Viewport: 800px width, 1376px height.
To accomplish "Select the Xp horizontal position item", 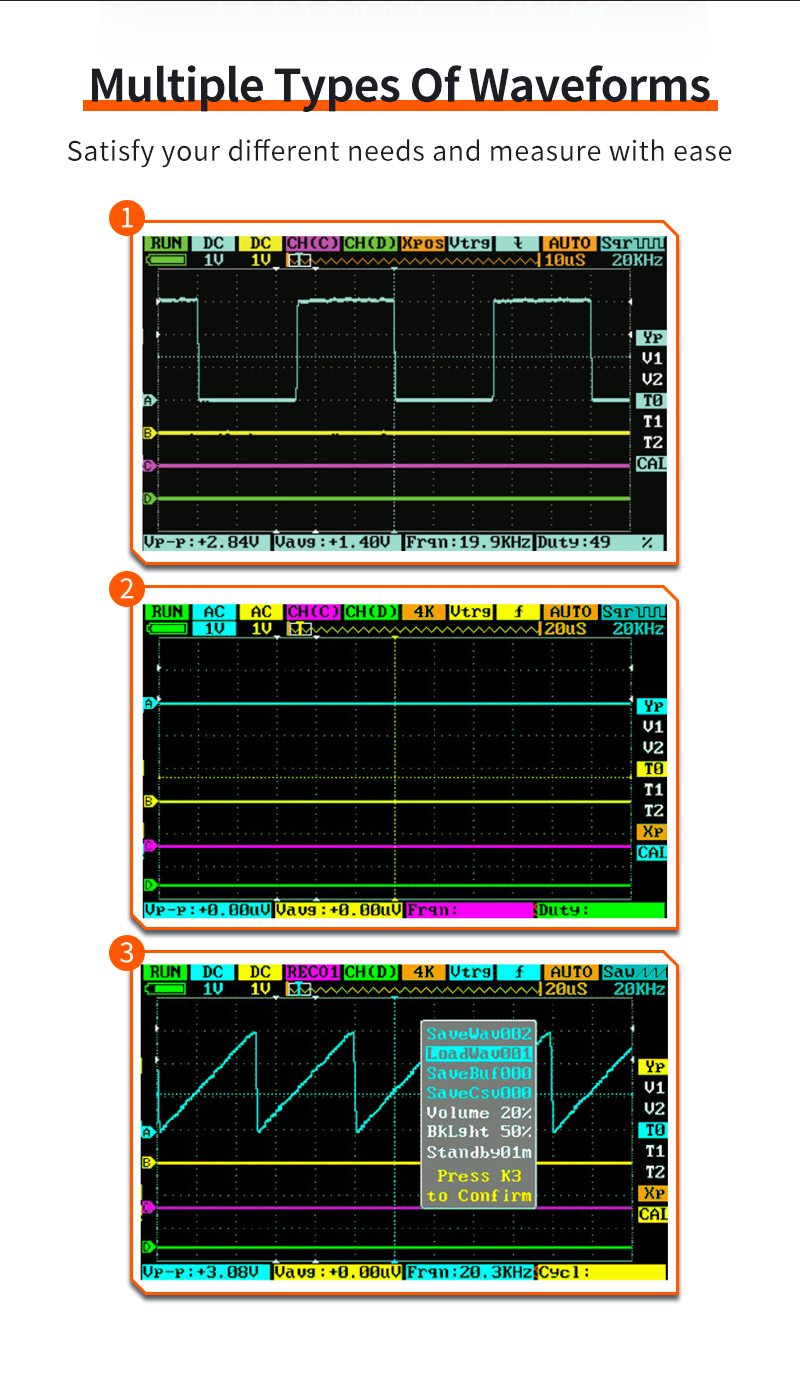I will pos(650,832).
